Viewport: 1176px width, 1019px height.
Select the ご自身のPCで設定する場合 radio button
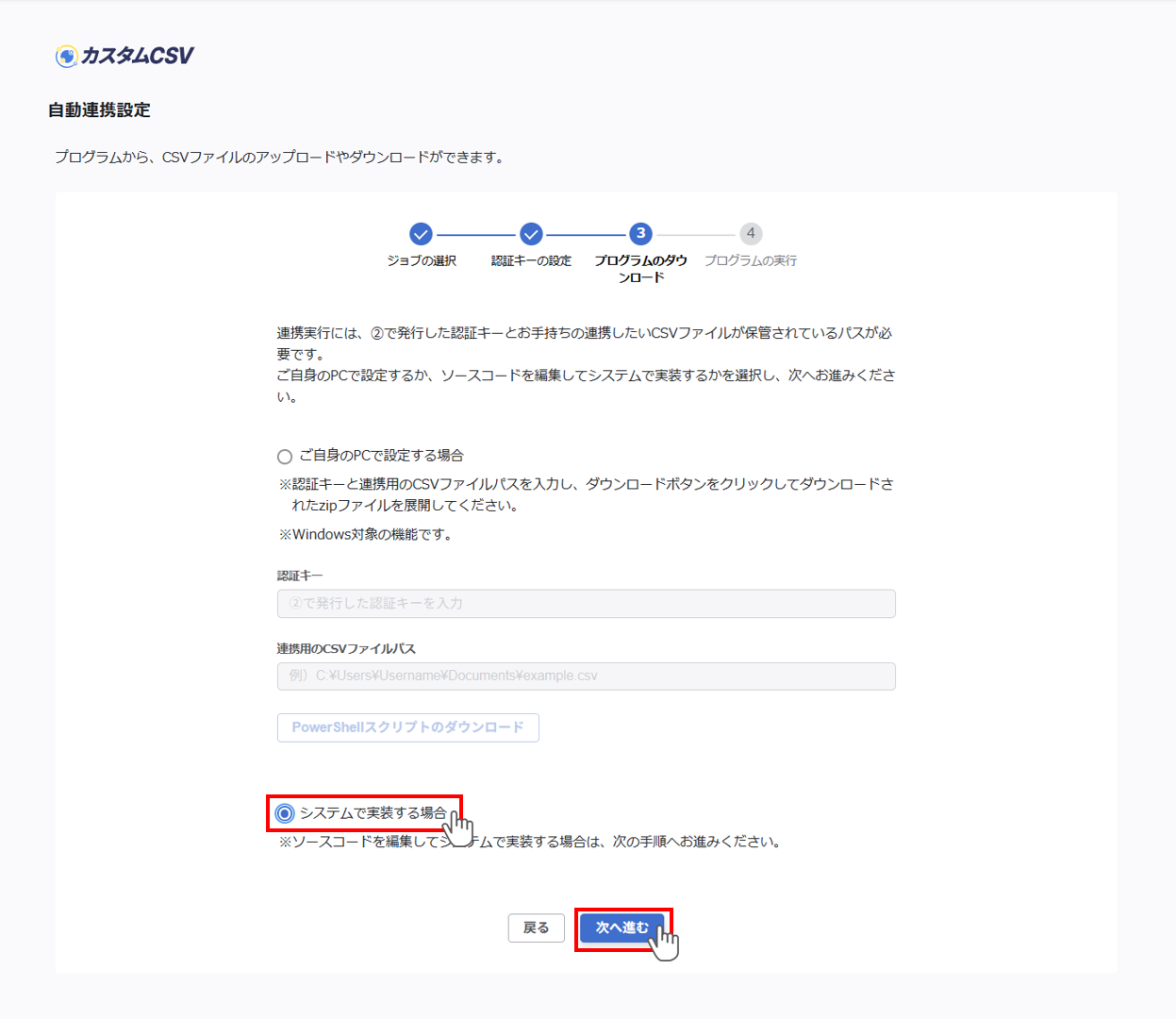click(x=285, y=457)
